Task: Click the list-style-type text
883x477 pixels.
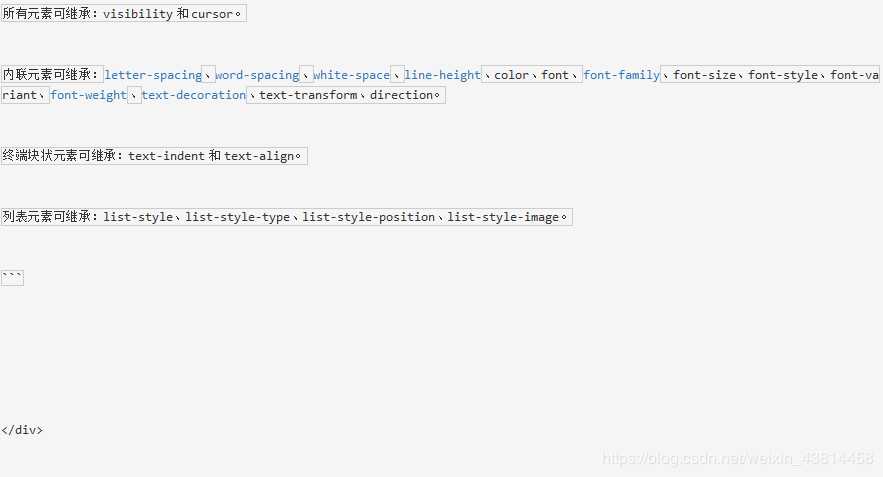Action: click(238, 217)
